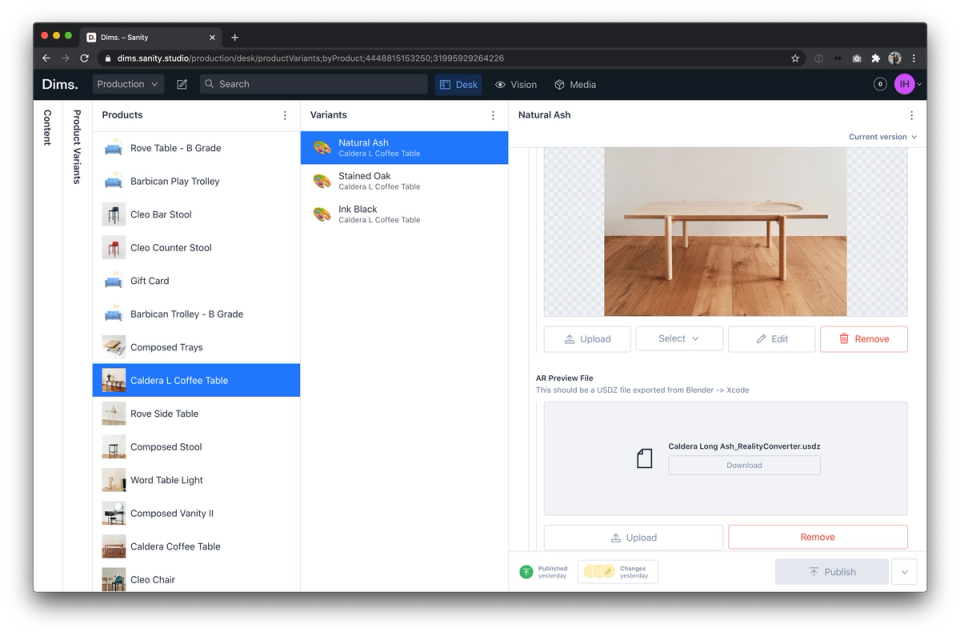
Task: Click the Cleo Bar Stool thumbnail
Action: pos(113,215)
